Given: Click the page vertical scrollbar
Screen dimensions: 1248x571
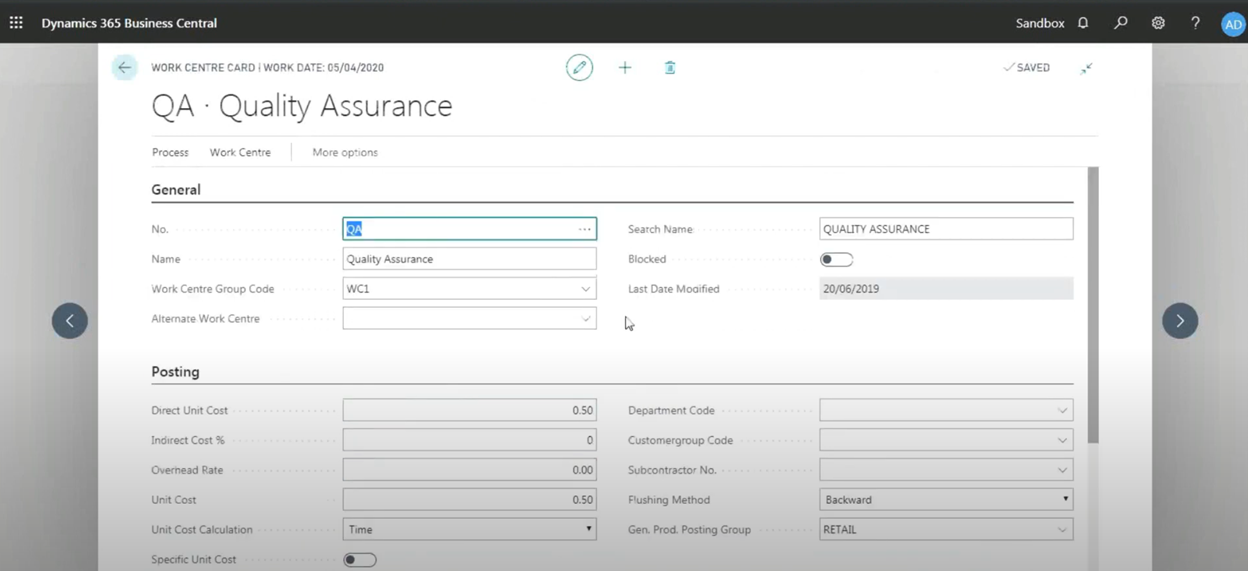Looking at the screenshot, I should 1093,305.
